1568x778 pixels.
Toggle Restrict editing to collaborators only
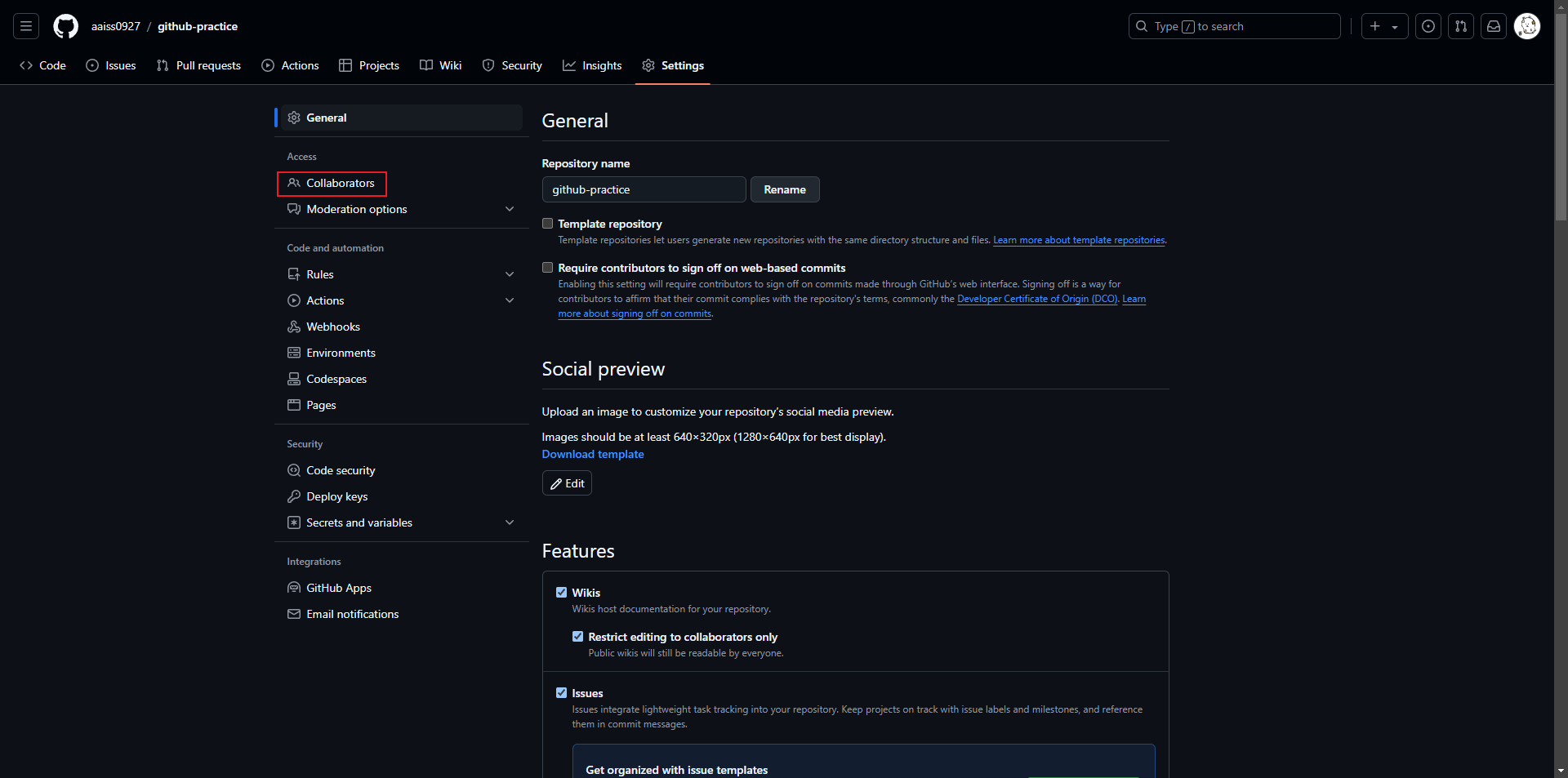point(578,637)
